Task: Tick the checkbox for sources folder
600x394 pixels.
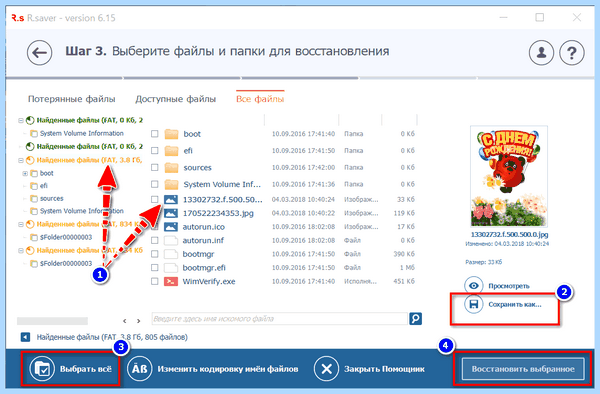Action: point(155,168)
